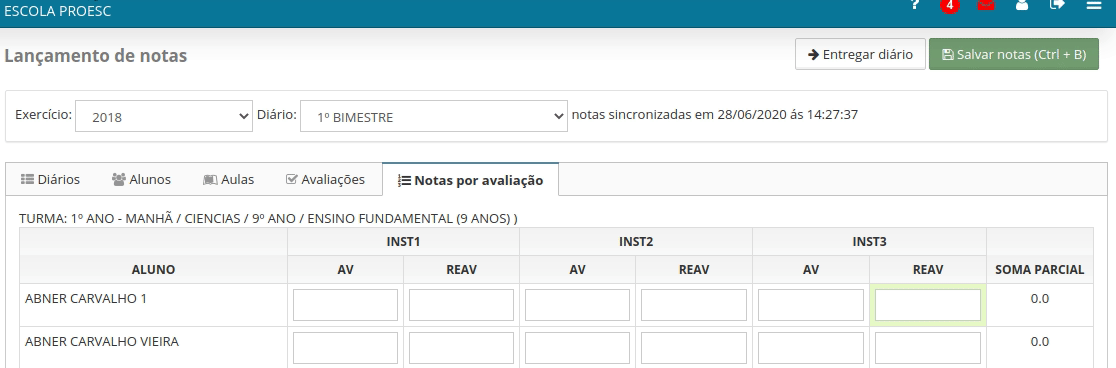Click the ALUNO column header
The image size is (1116, 368).
point(153,270)
